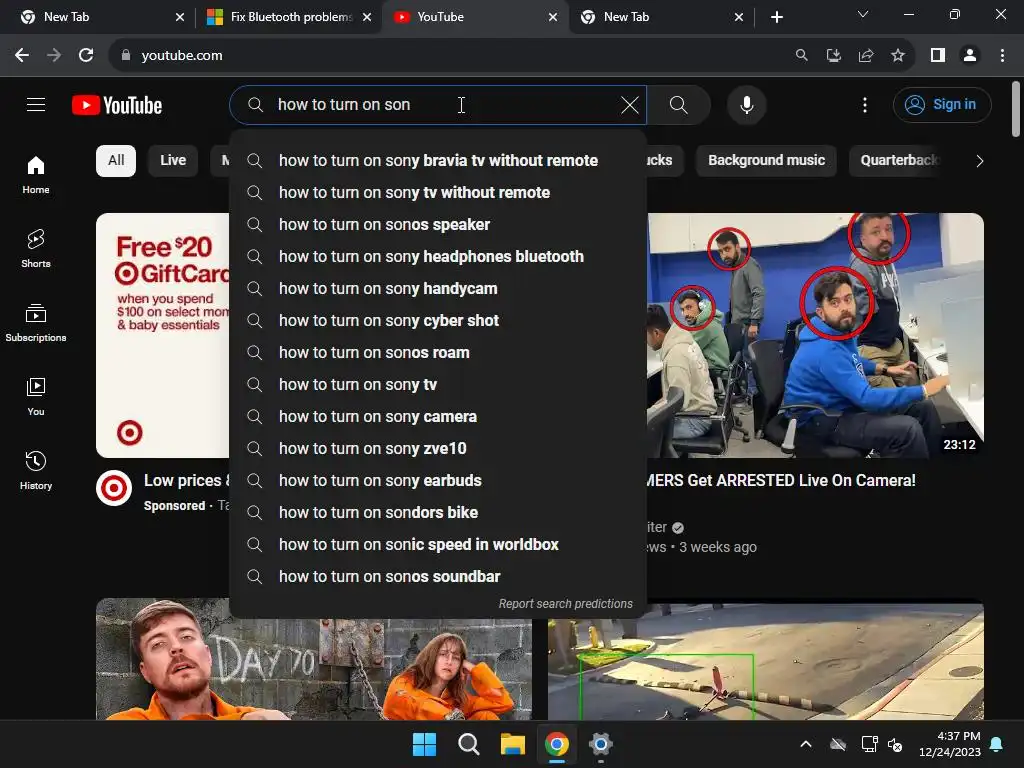This screenshot has height=768, width=1024.
Task: Open the Chrome profile icon
Action: coord(970,56)
